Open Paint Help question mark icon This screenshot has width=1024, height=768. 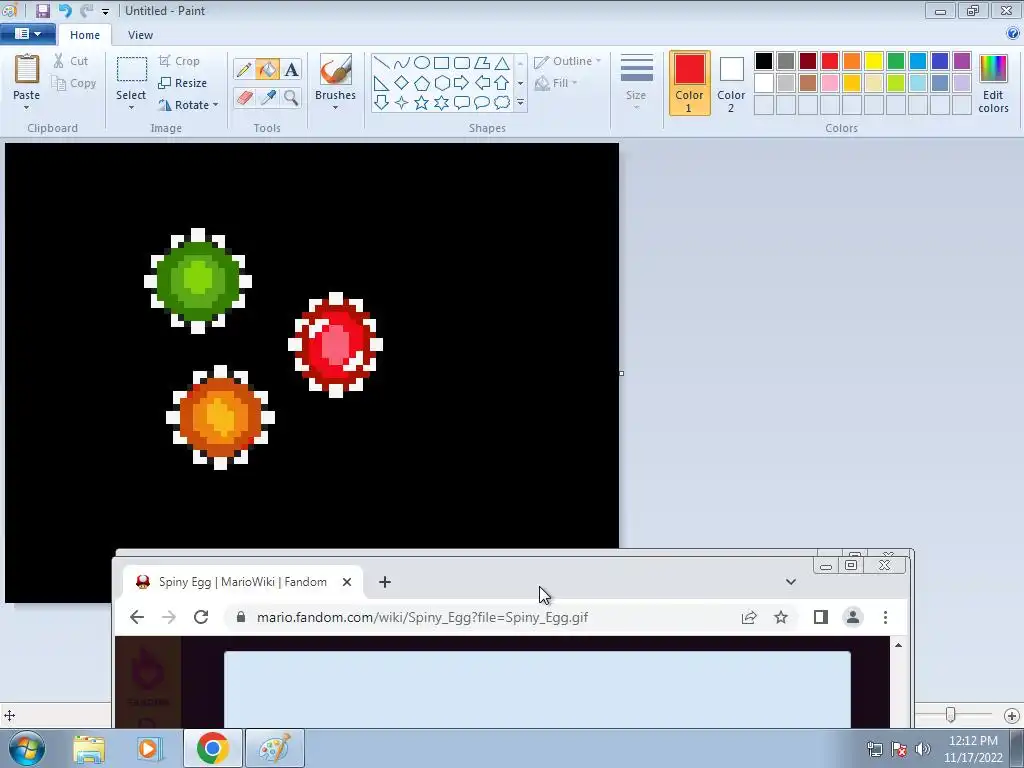click(x=1013, y=34)
